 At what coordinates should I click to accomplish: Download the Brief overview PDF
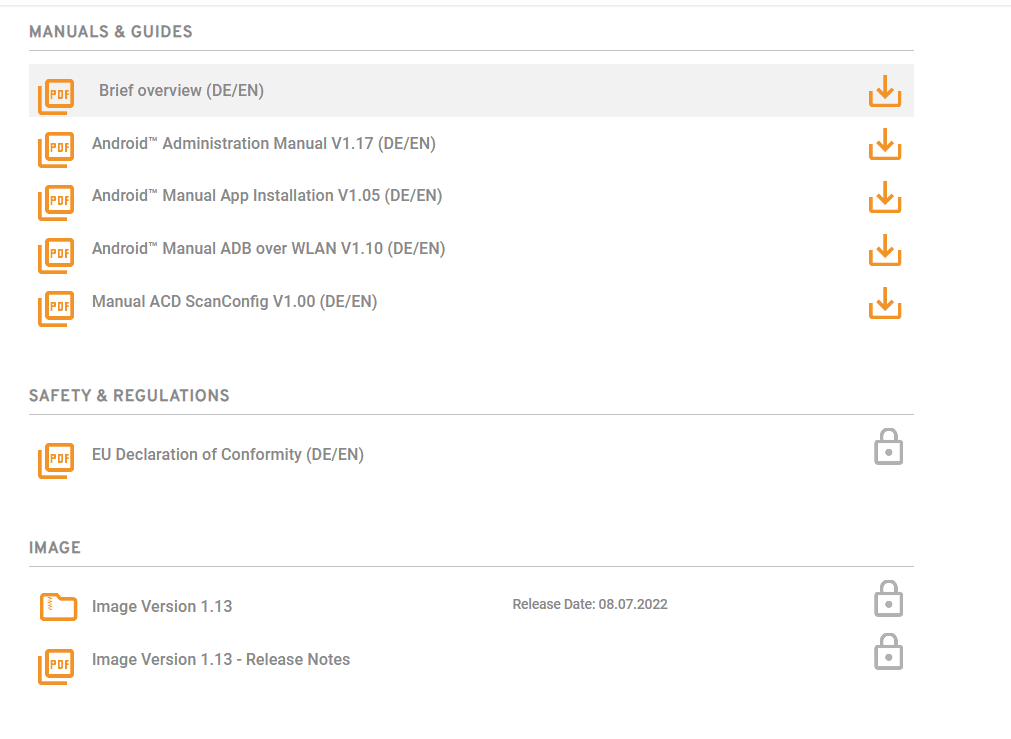(x=885, y=91)
